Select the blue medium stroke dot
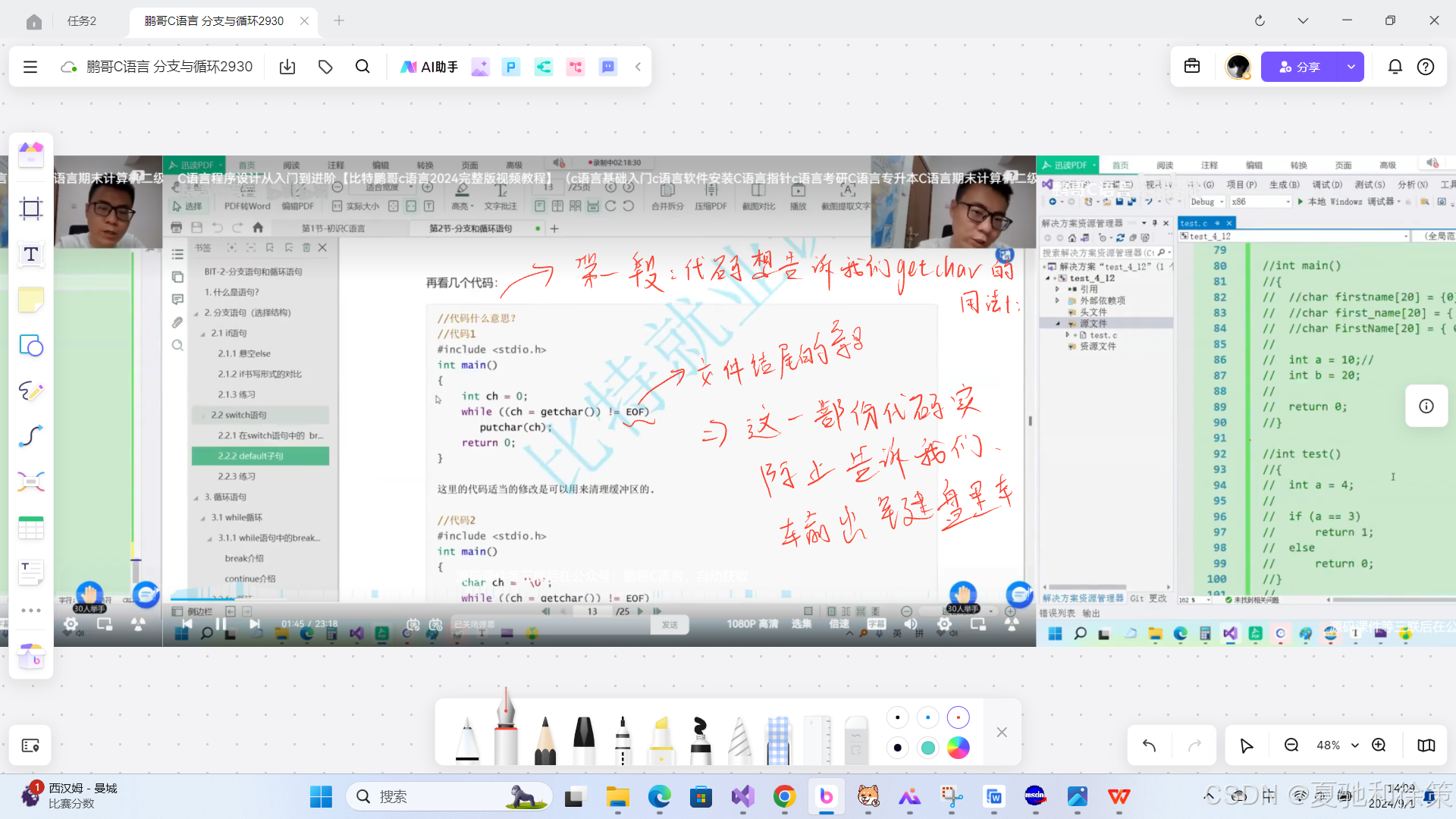Screen dimensions: 1456x819 tap(928, 717)
